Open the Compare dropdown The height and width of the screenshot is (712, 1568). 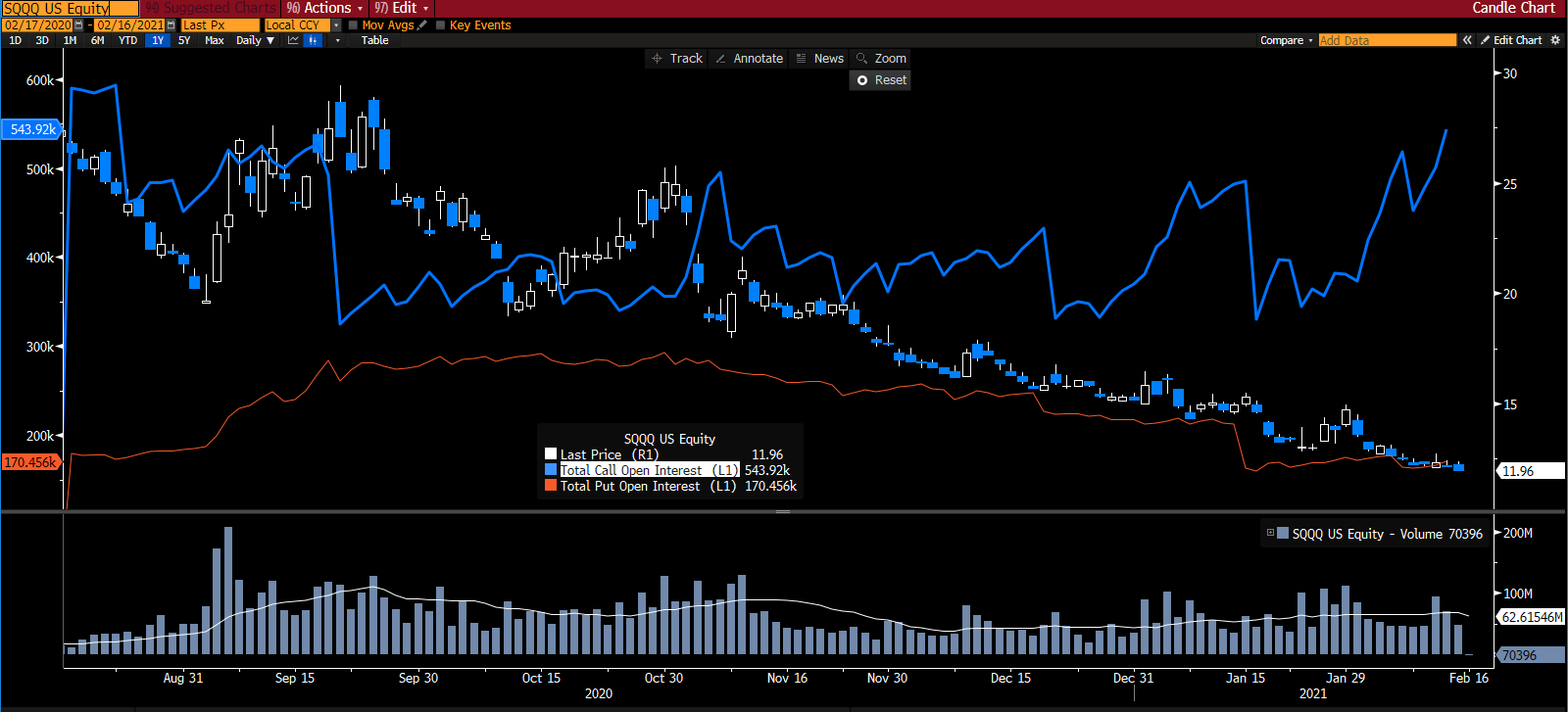[x=1286, y=40]
